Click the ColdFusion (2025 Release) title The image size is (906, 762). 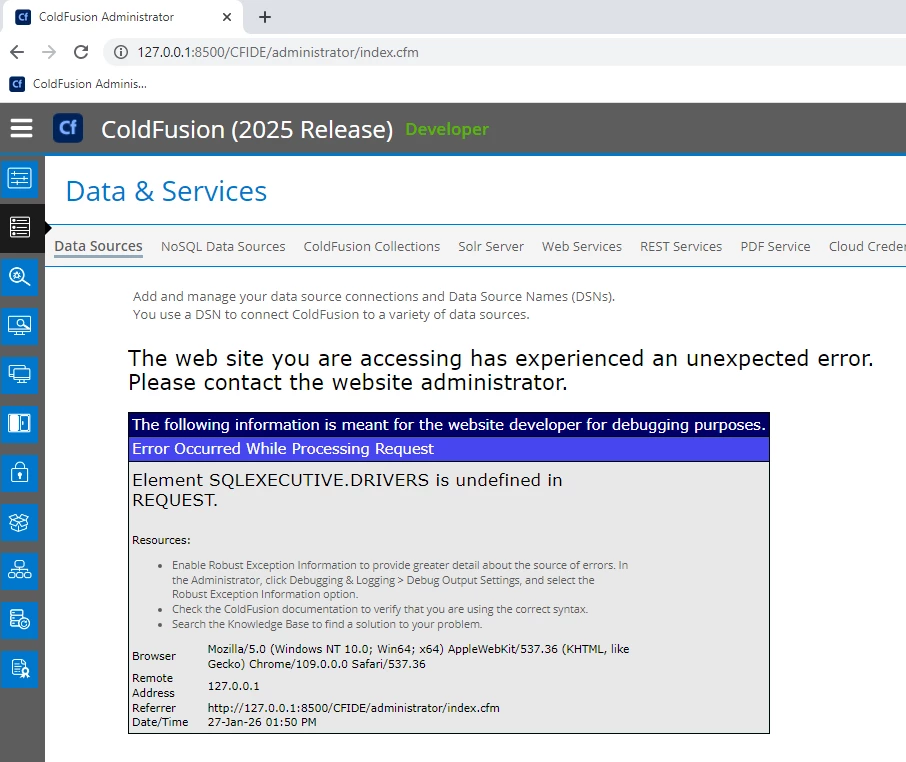tap(247, 129)
